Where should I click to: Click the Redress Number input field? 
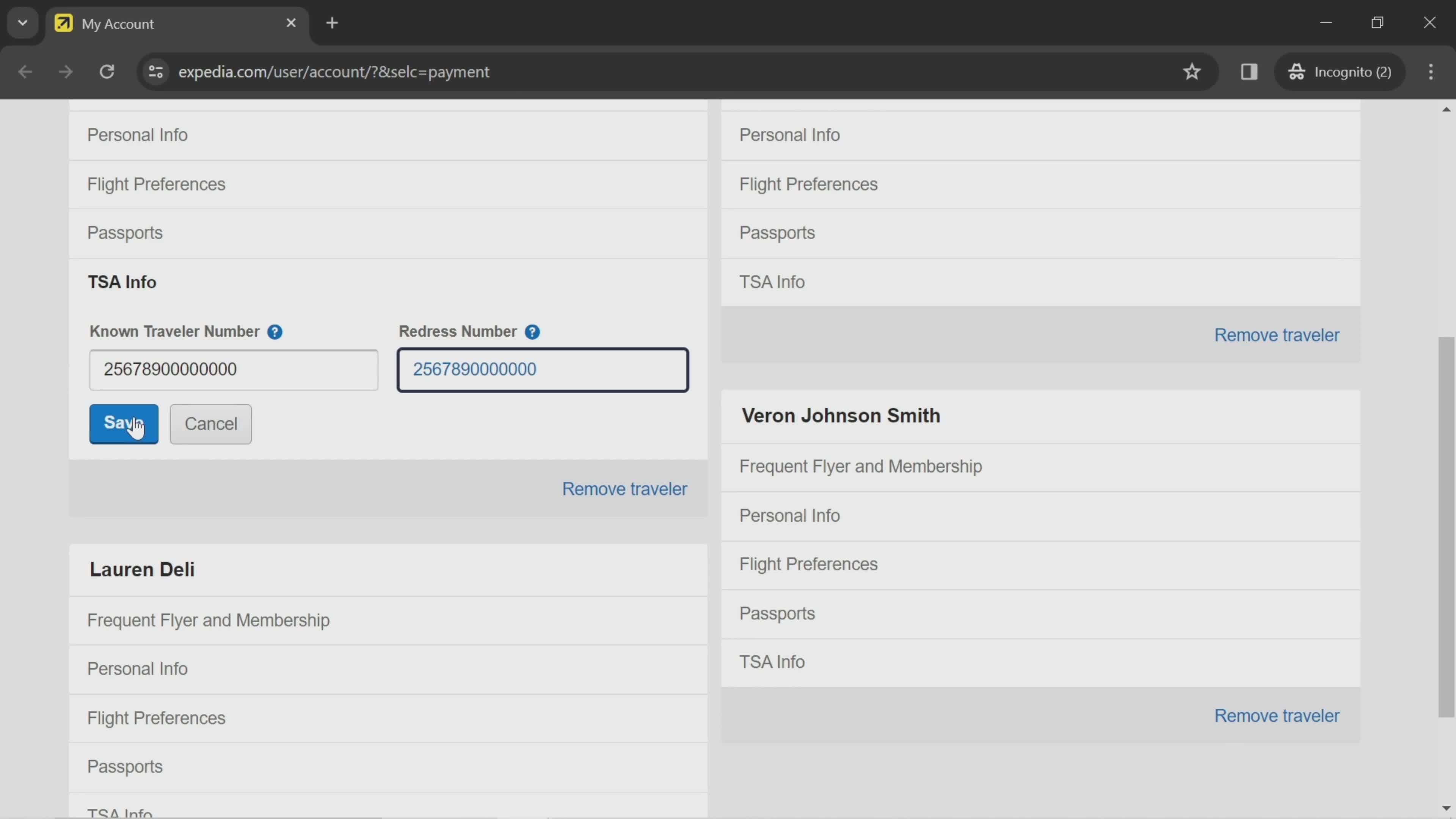[543, 370]
